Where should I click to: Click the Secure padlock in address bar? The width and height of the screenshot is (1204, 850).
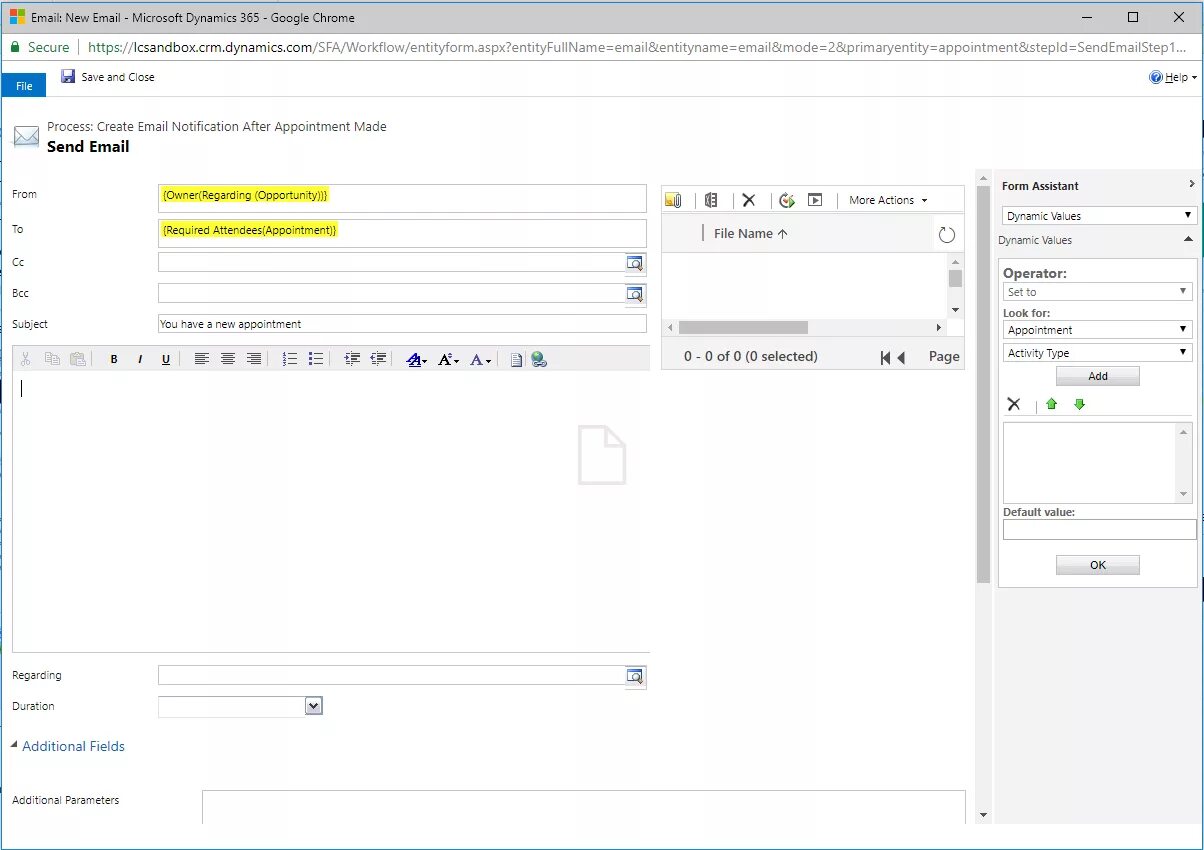point(15,47)
